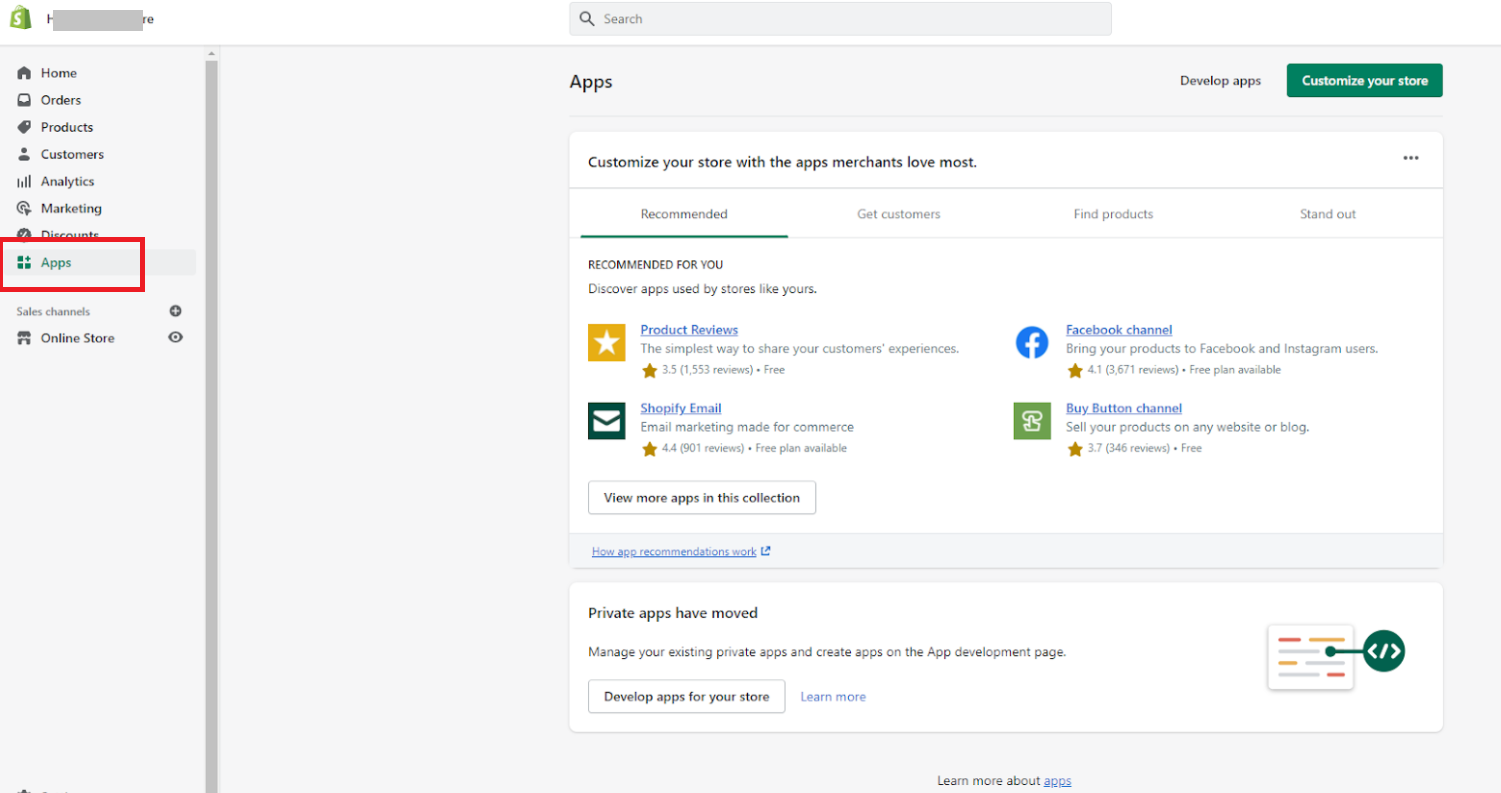The height and width of the screenshot is (793, 1501).
Task: Click the Apps grid icon
Action: click(x=25, y=262)
